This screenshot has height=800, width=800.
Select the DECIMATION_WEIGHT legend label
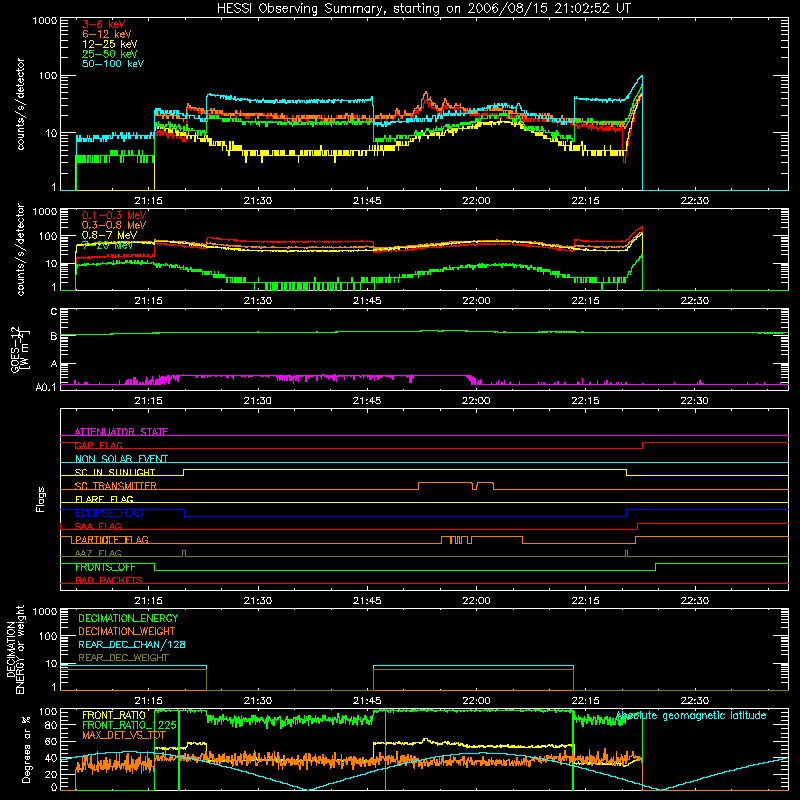tap(127, 632)
